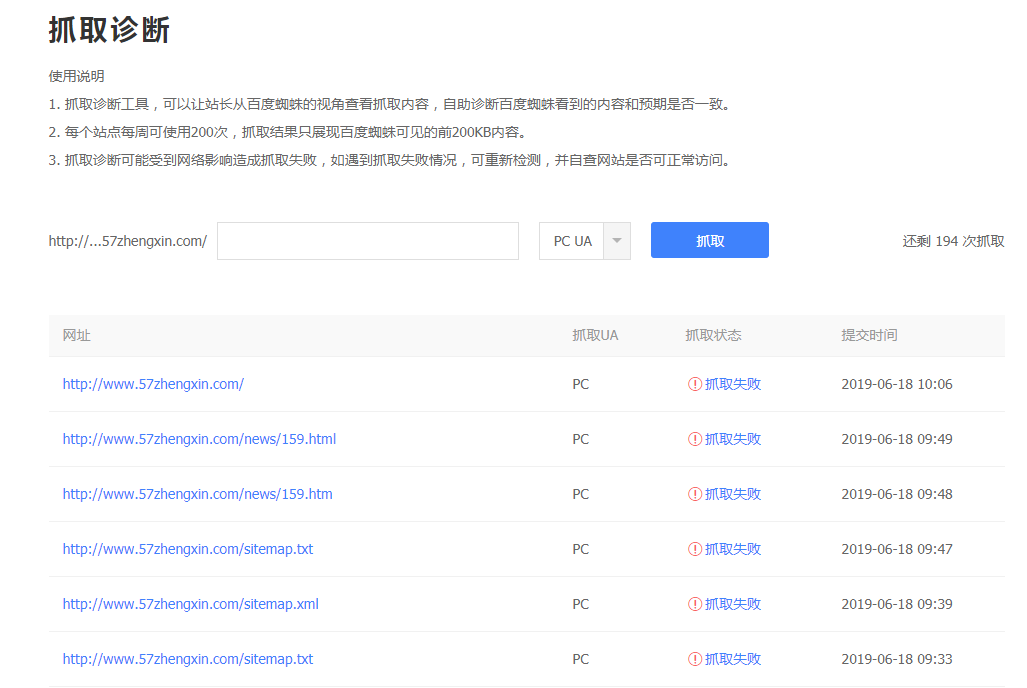Click warning icon in 10:06 row
Screen dimensions: 1027x688
(694, 384)
